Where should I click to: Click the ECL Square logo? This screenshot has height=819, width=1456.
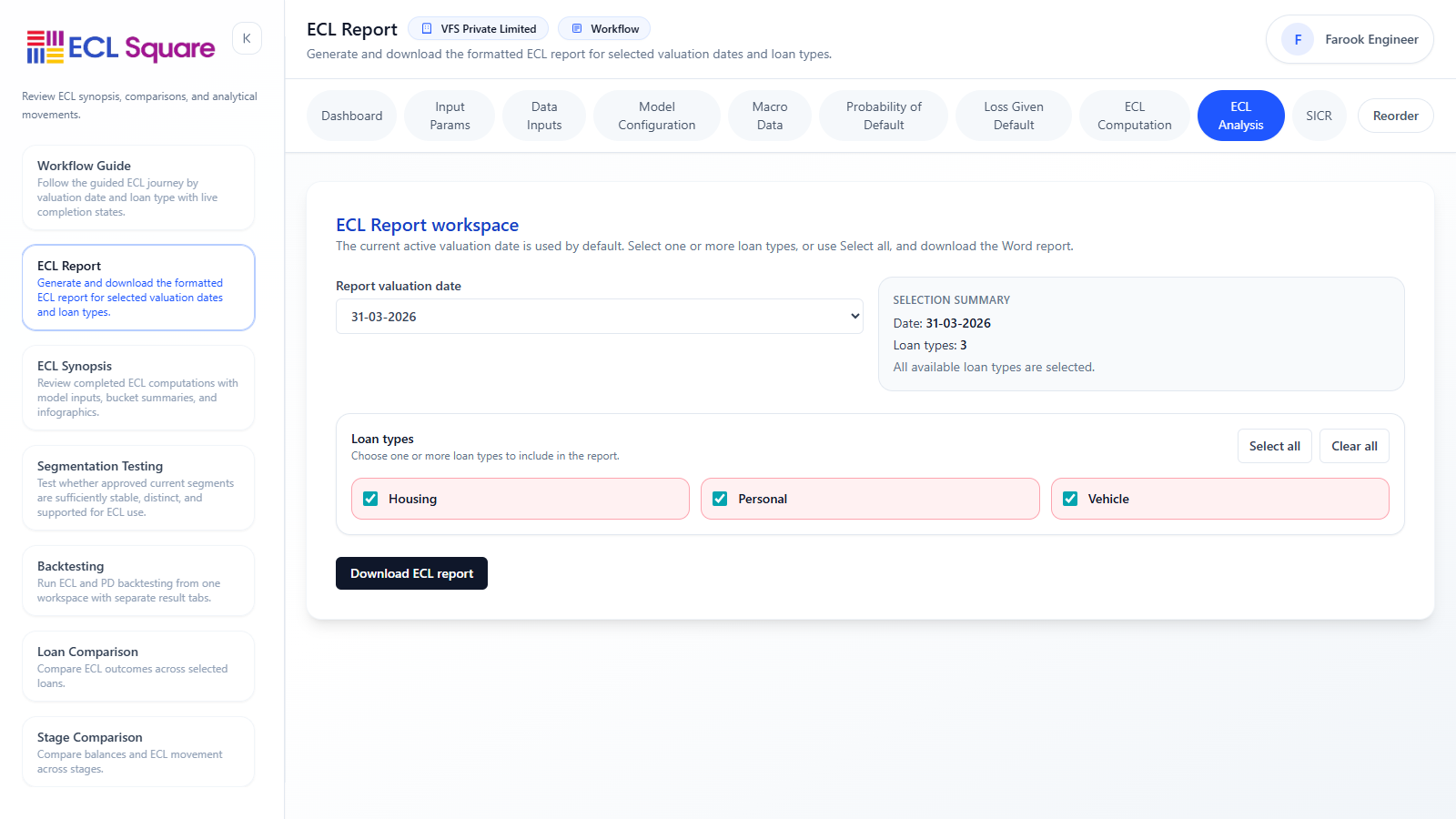121,47
